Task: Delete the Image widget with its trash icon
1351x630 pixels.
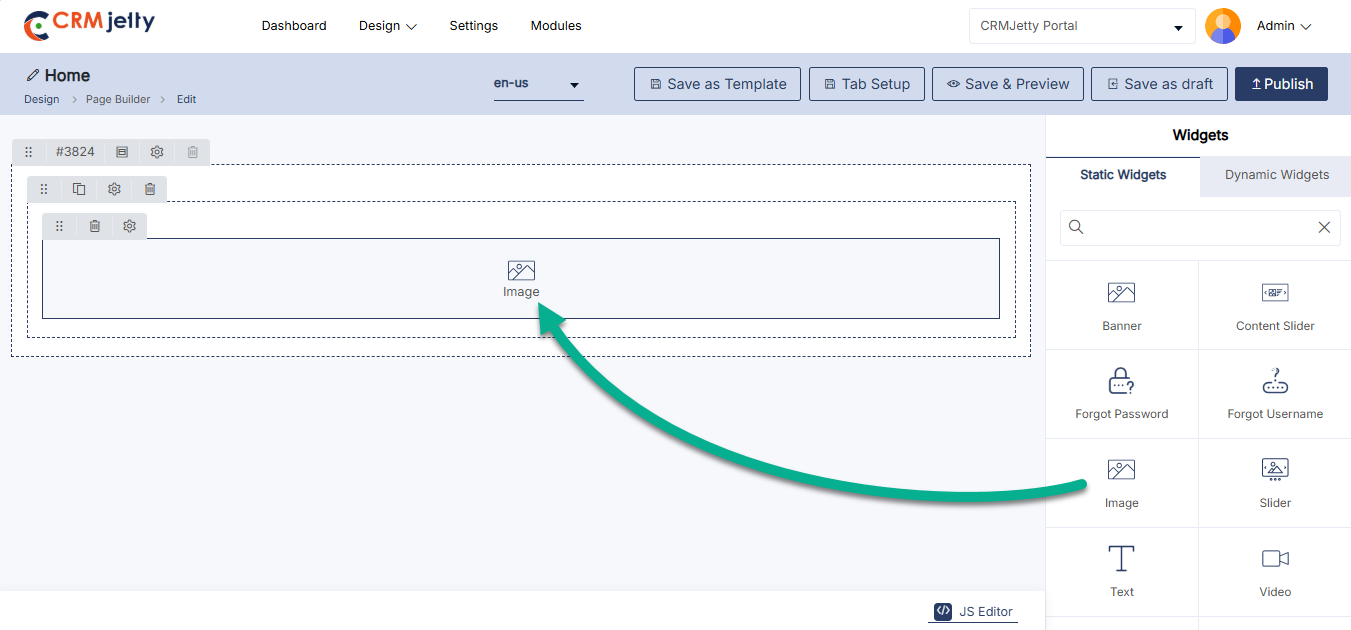Action: coord(95,226)
